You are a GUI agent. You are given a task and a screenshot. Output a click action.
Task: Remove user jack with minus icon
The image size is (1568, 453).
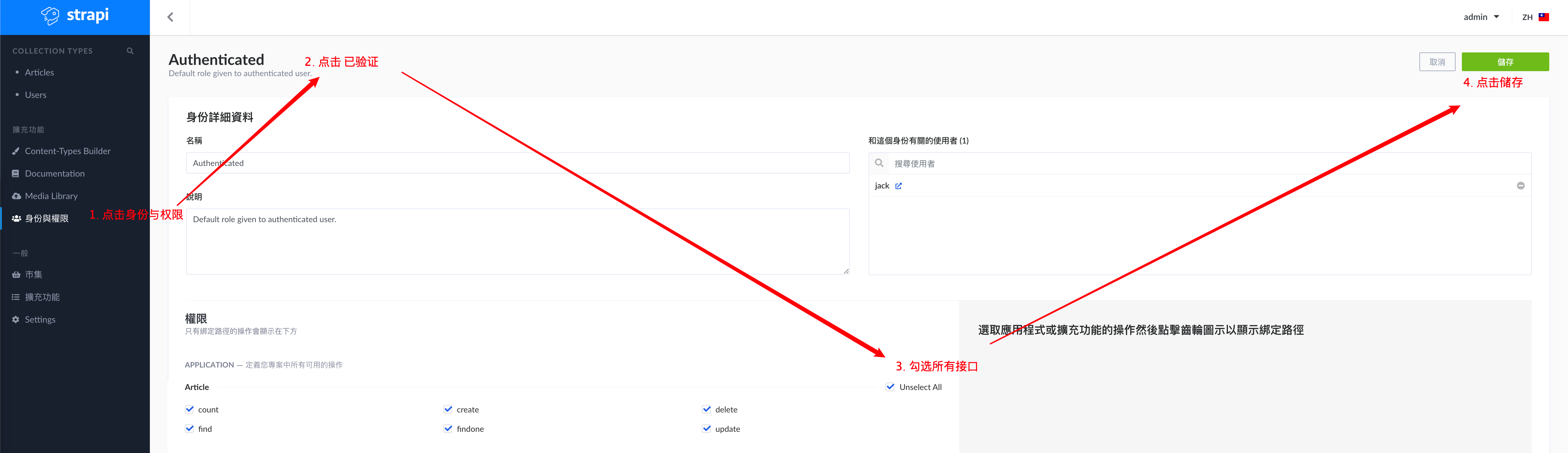pyautogui.click(x=1520, y=185)
